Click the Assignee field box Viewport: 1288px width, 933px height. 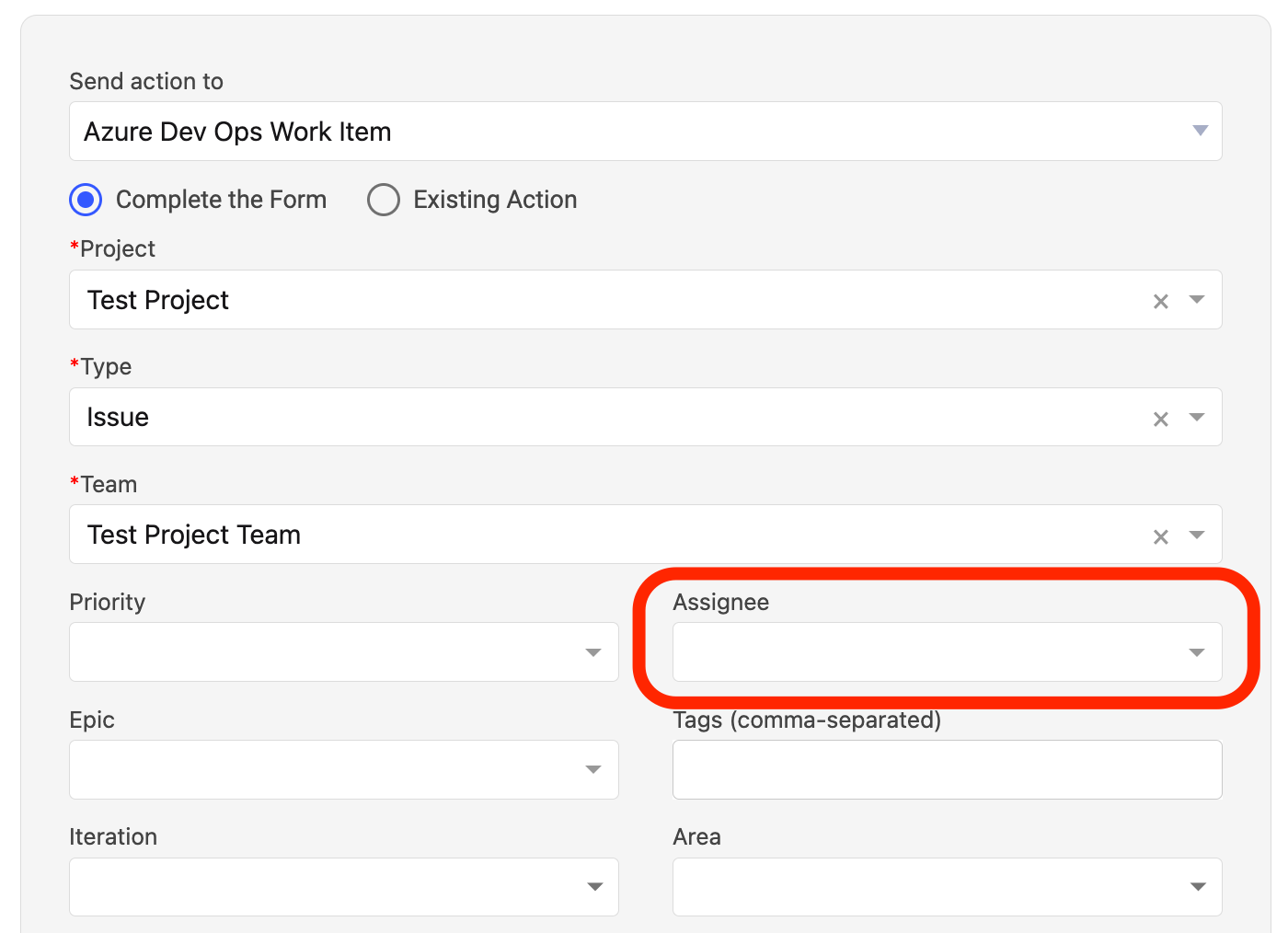[x=948, y=651]
